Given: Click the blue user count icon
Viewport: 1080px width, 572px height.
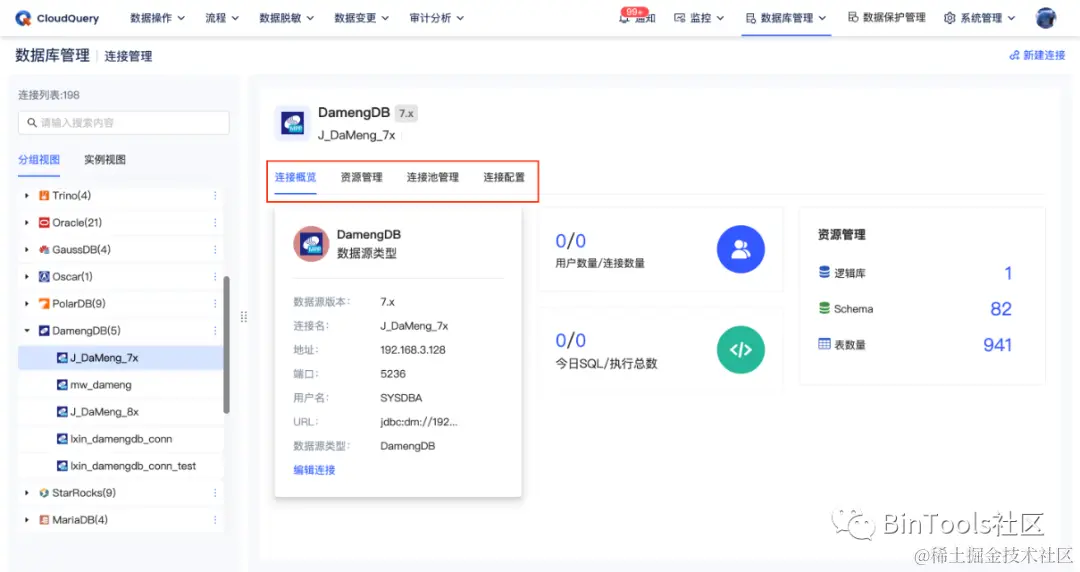Looking at the screenshot, I should tap(740, 249).
